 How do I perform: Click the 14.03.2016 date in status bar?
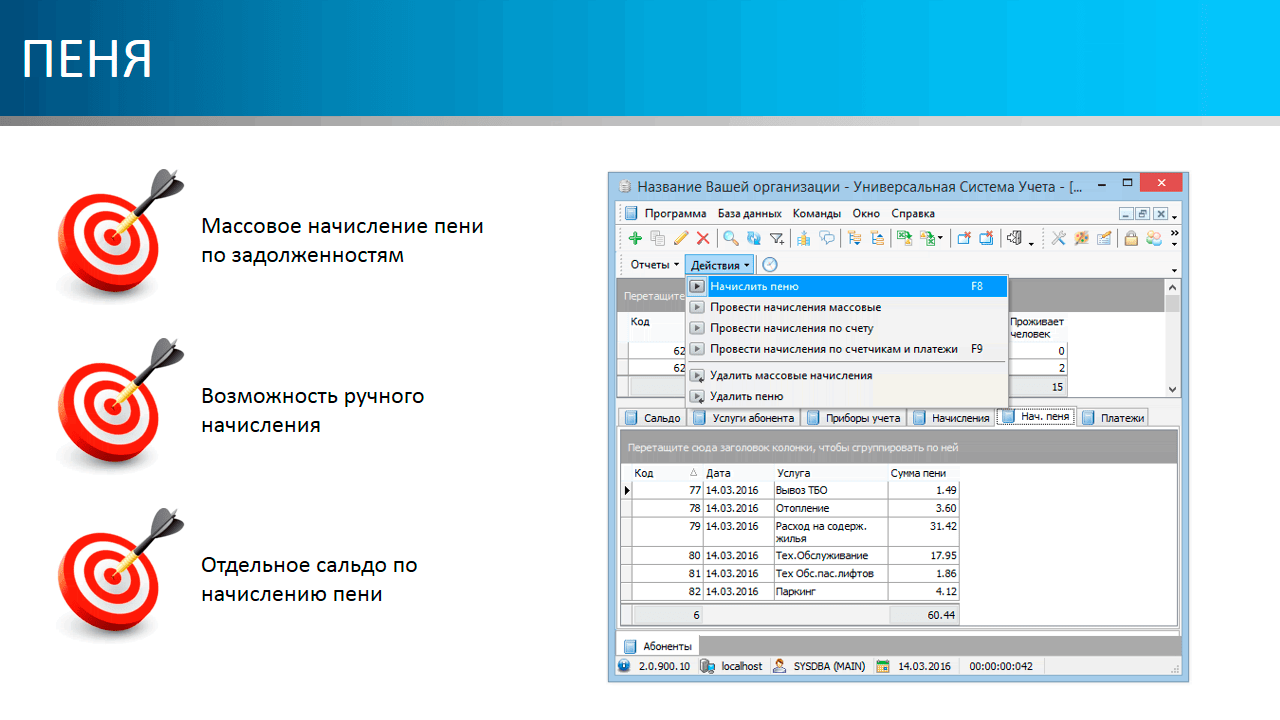923,666
